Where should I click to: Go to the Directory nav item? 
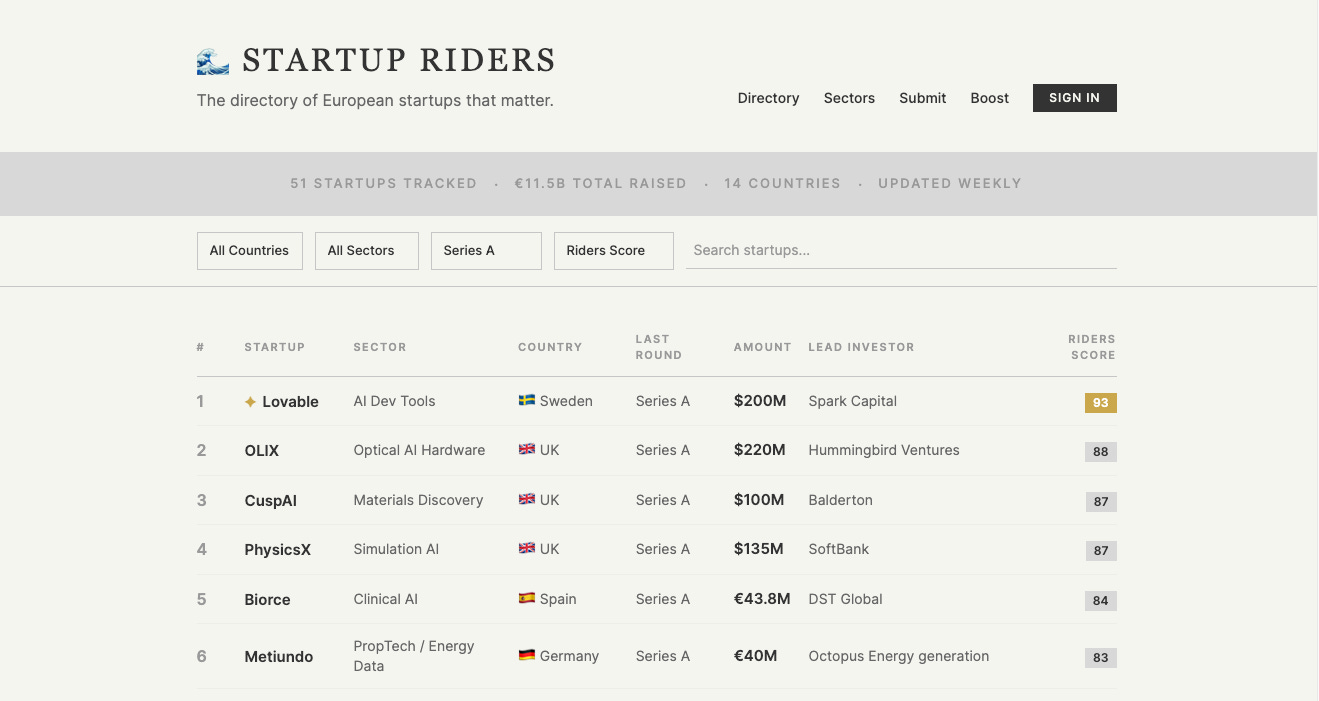point(768,98)
